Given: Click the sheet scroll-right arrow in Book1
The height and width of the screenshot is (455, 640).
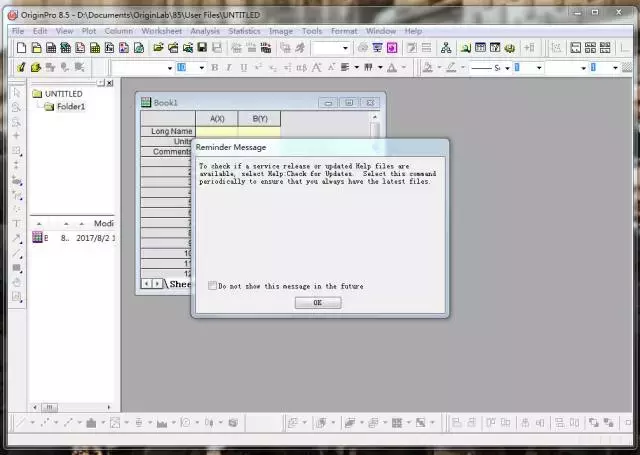Looking at the screenshot, I should [x=157, y=283].
